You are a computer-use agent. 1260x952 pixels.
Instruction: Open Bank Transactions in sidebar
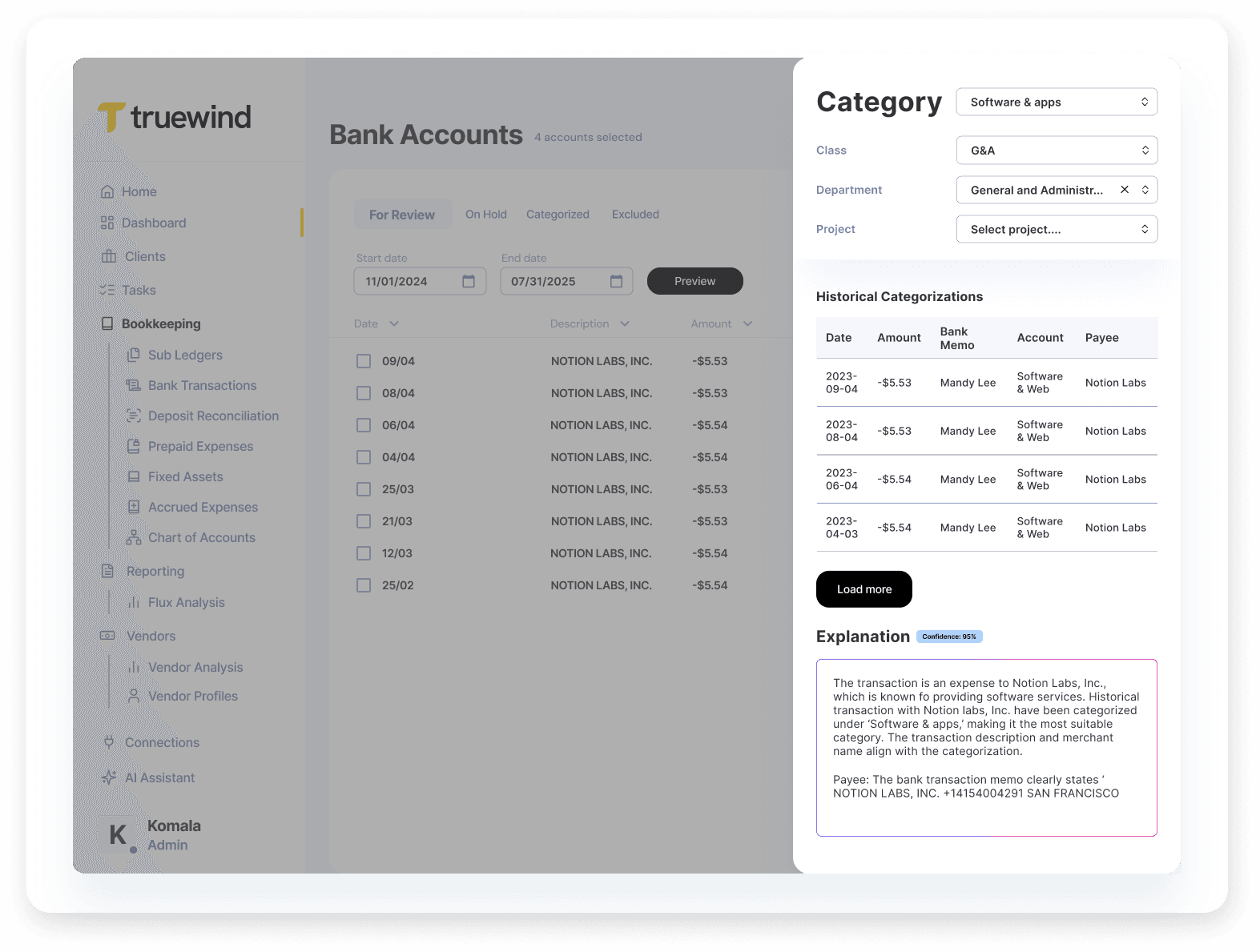[x=202, y=385]
